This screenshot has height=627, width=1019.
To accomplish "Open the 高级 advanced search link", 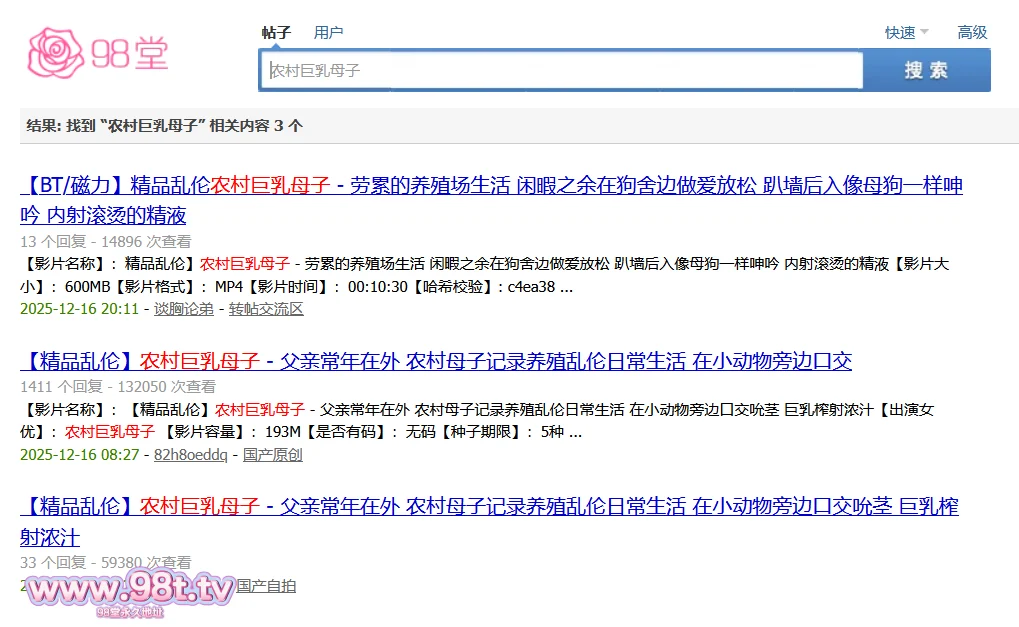I will coord(972,32).
